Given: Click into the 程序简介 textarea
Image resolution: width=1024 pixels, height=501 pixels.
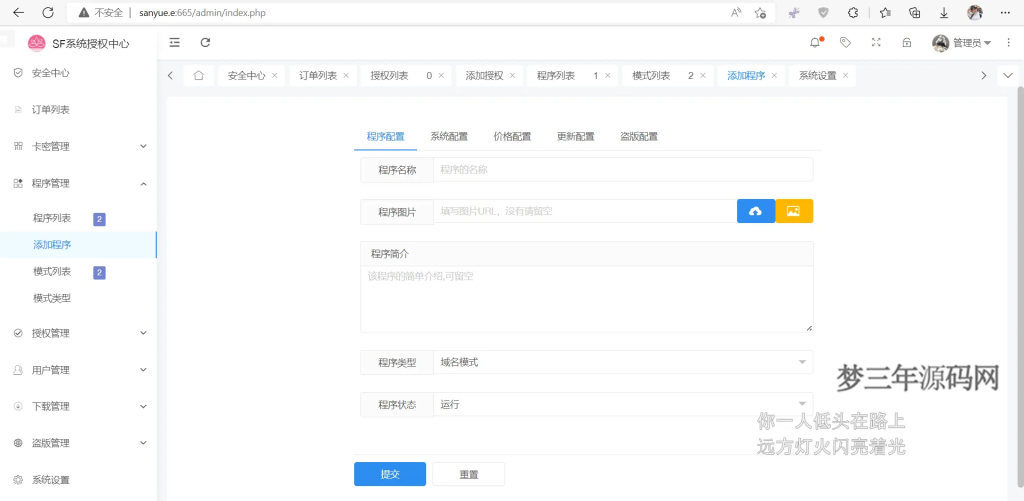Looking at the screenshot, I should click(x=586, y=299).
